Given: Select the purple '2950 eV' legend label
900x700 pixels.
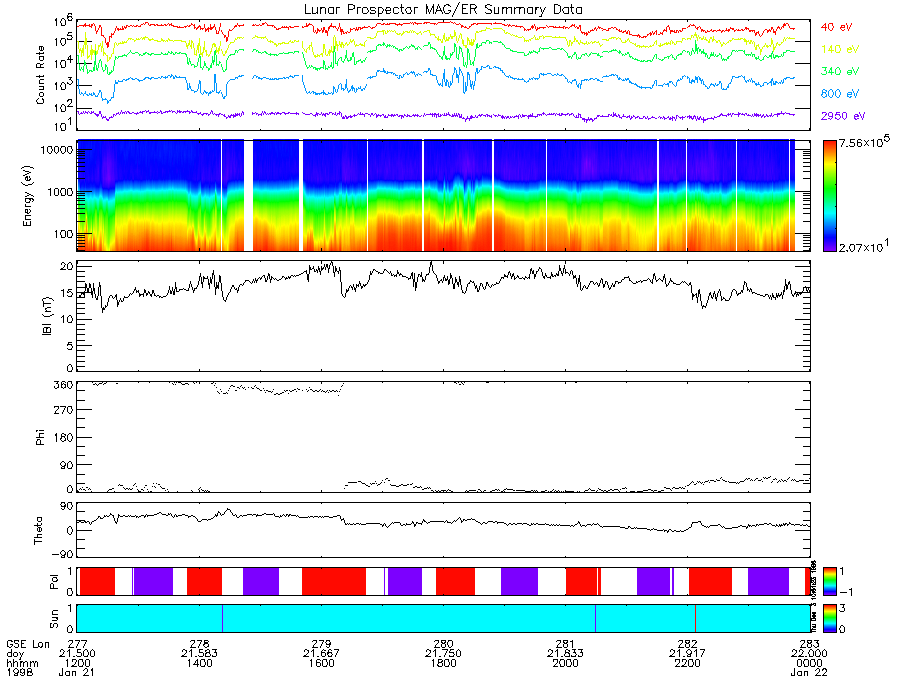Looking at the screenshot, I should point(843,116).
